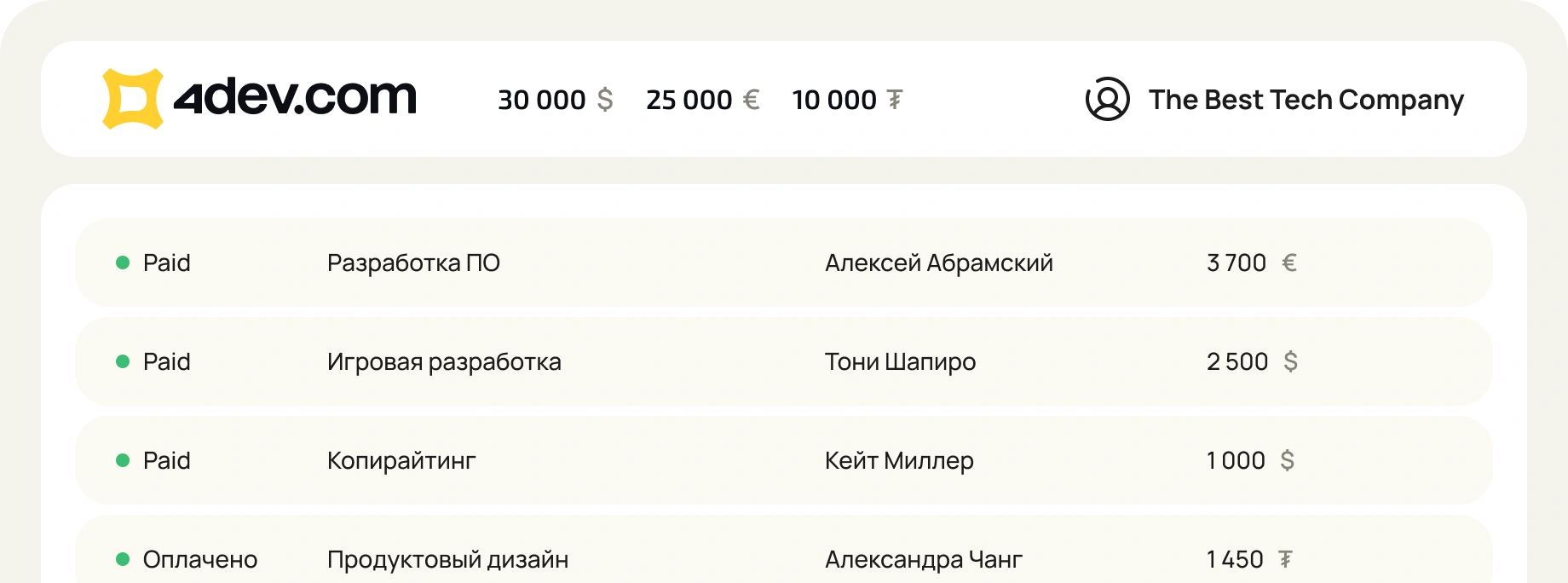Click green status dot for Разработка ПО
The width and height of the screenshot is (1568, 583).
click(123, 263)
